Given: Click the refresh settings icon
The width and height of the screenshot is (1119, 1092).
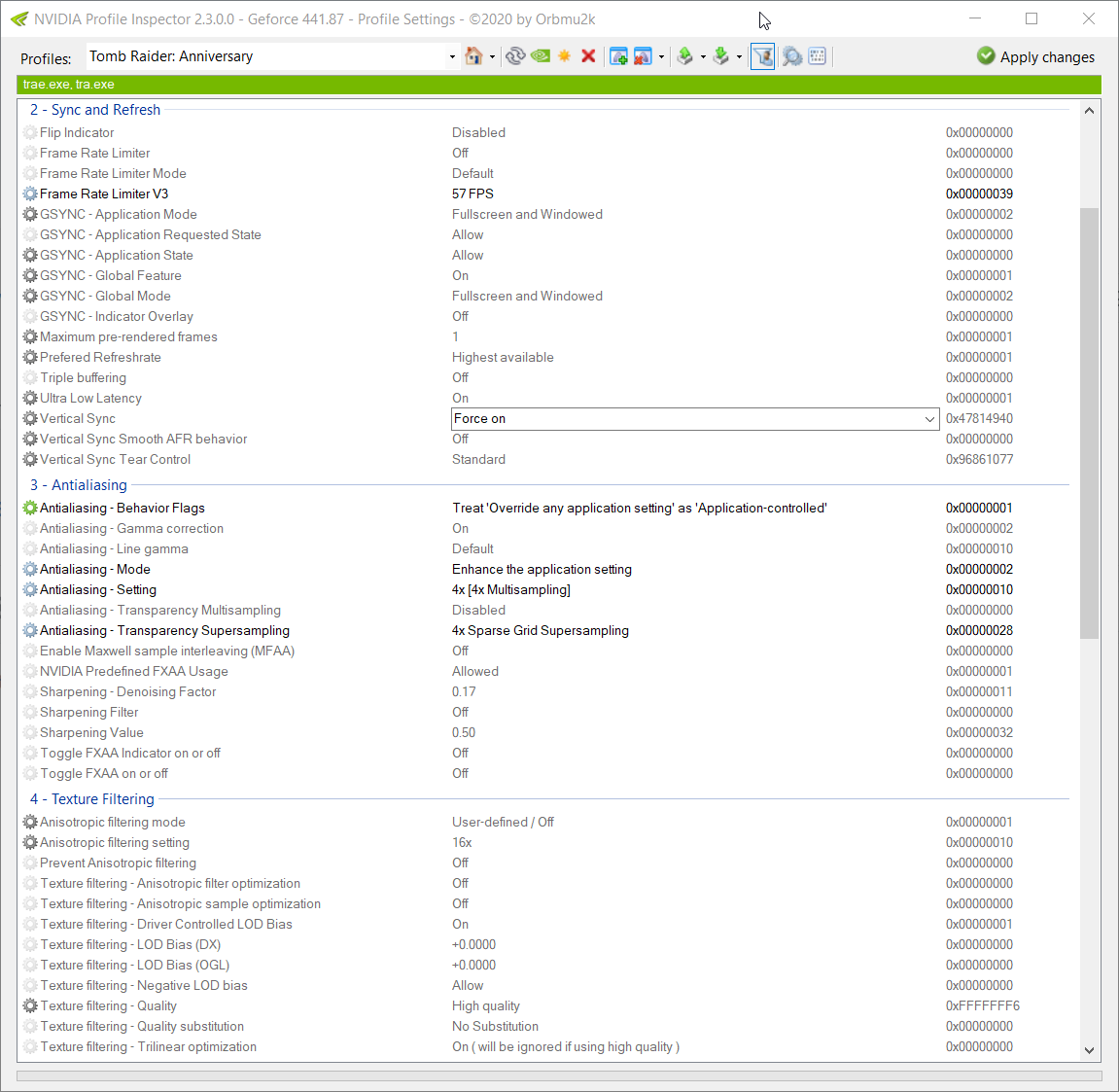Looking at the screenshot, I should tap(515, 55).
